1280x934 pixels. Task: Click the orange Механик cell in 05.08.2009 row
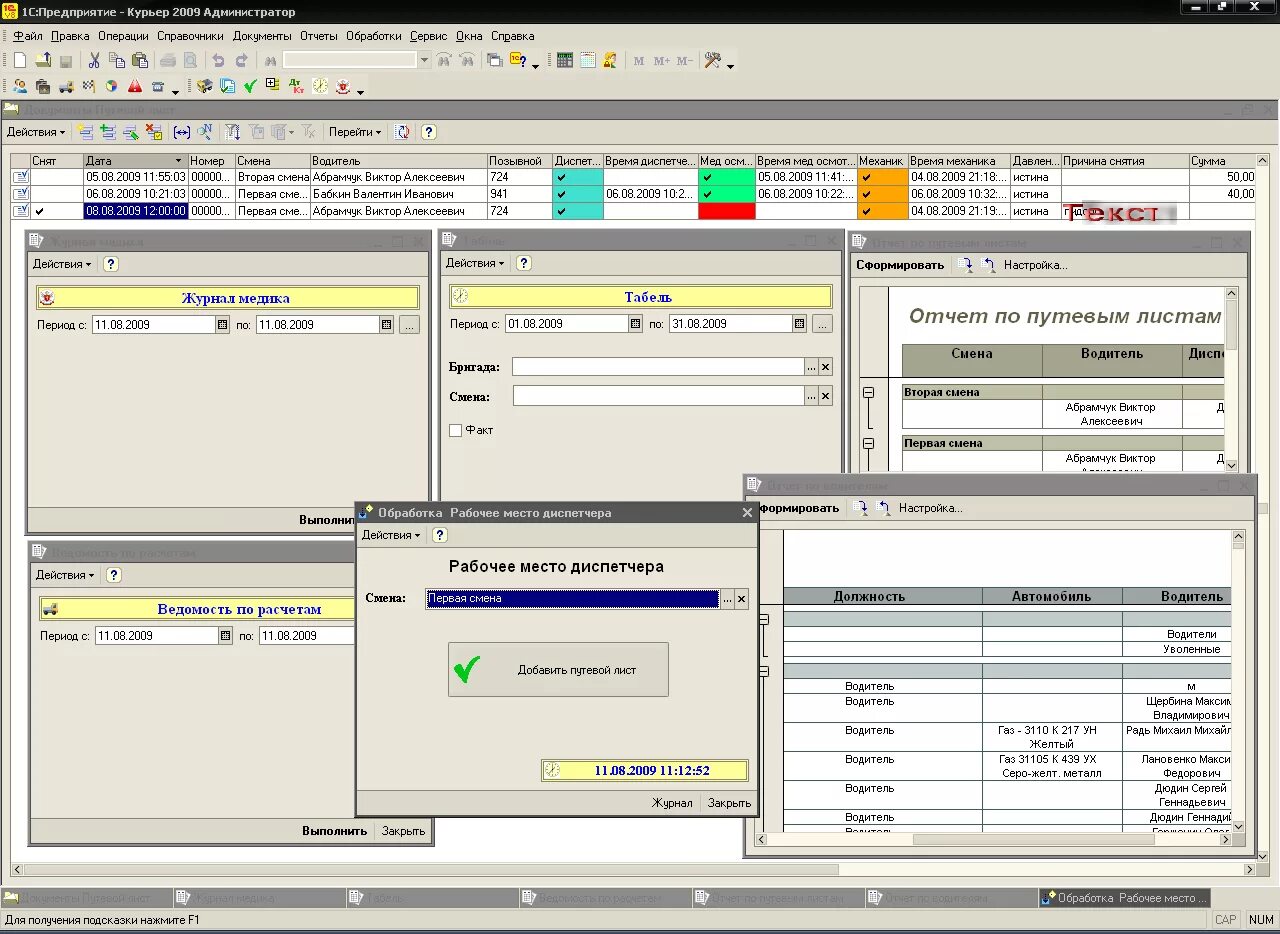883,178
